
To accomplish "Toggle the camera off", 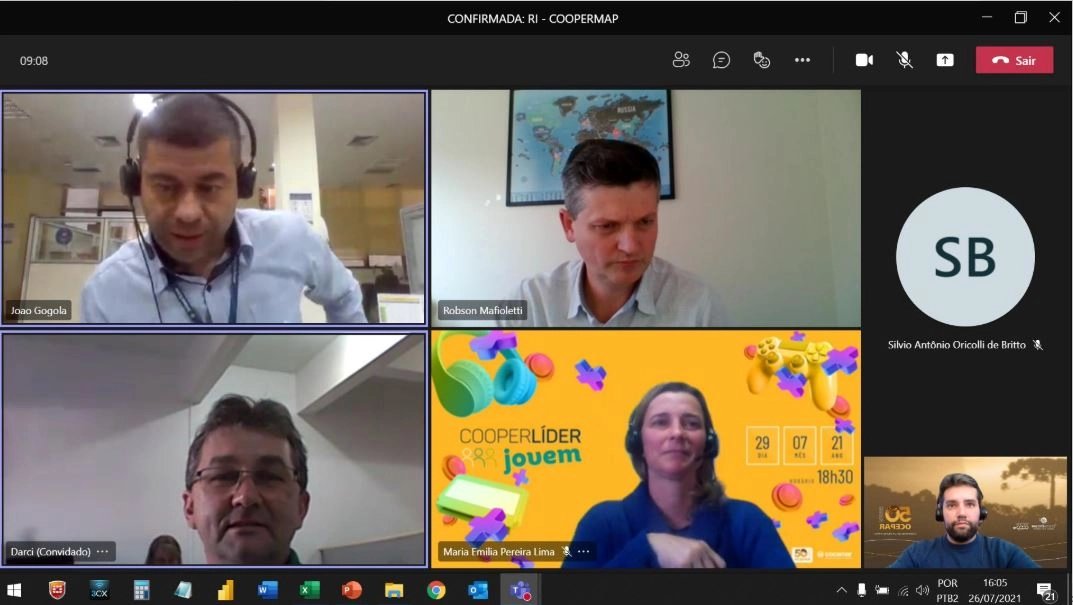I will point(864,60).
